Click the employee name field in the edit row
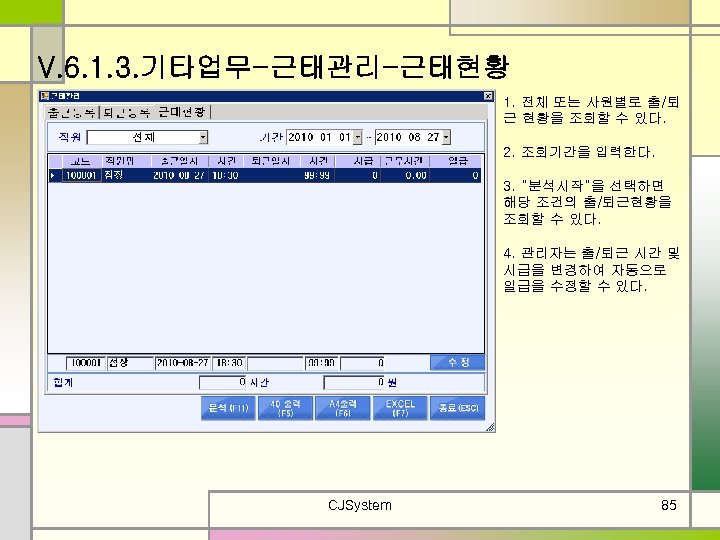The image size is (720, 540). click(x=130, y=363)
